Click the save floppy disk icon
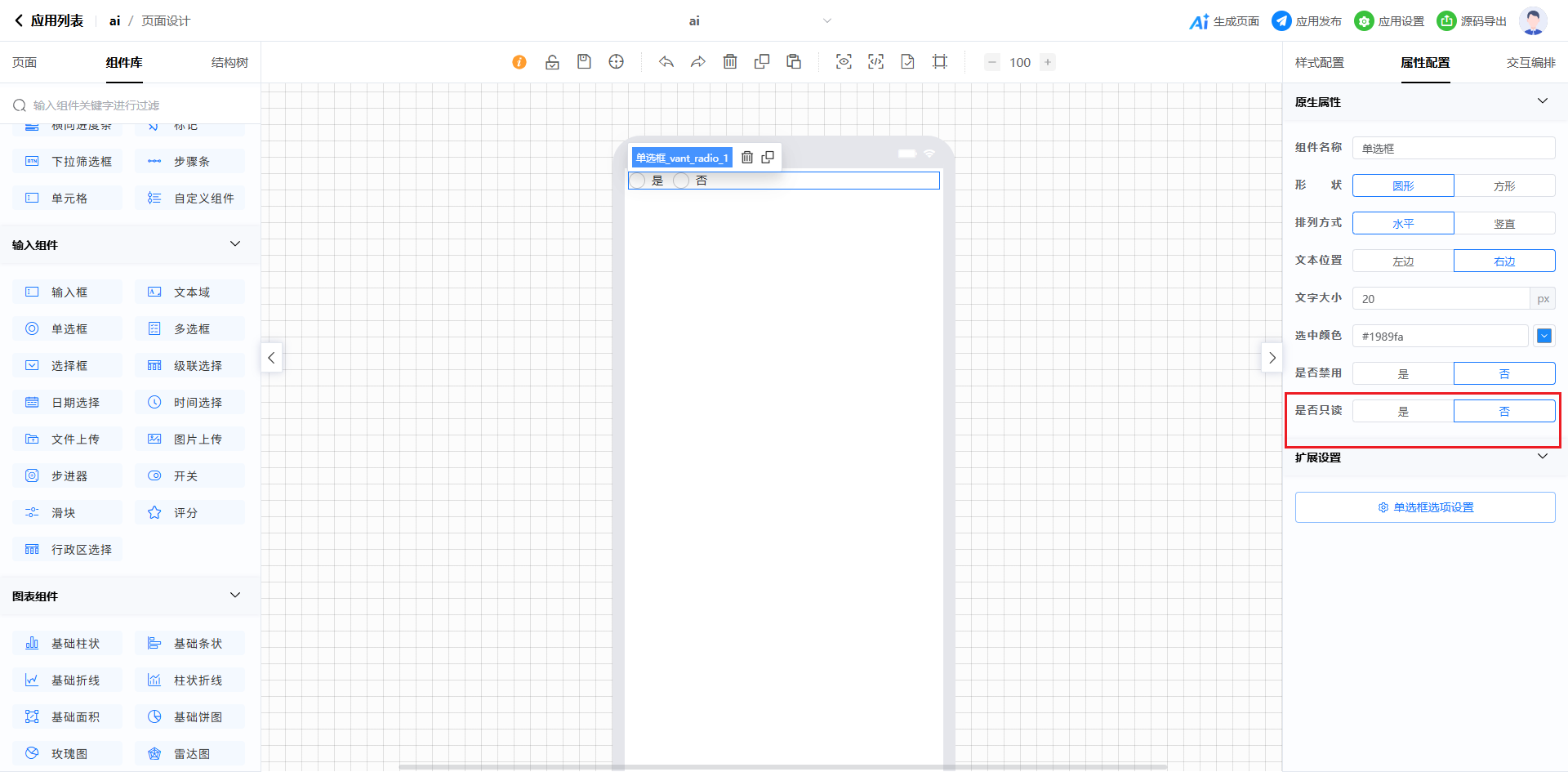Viewport: 1568px width, 772px height. (584, 62)
